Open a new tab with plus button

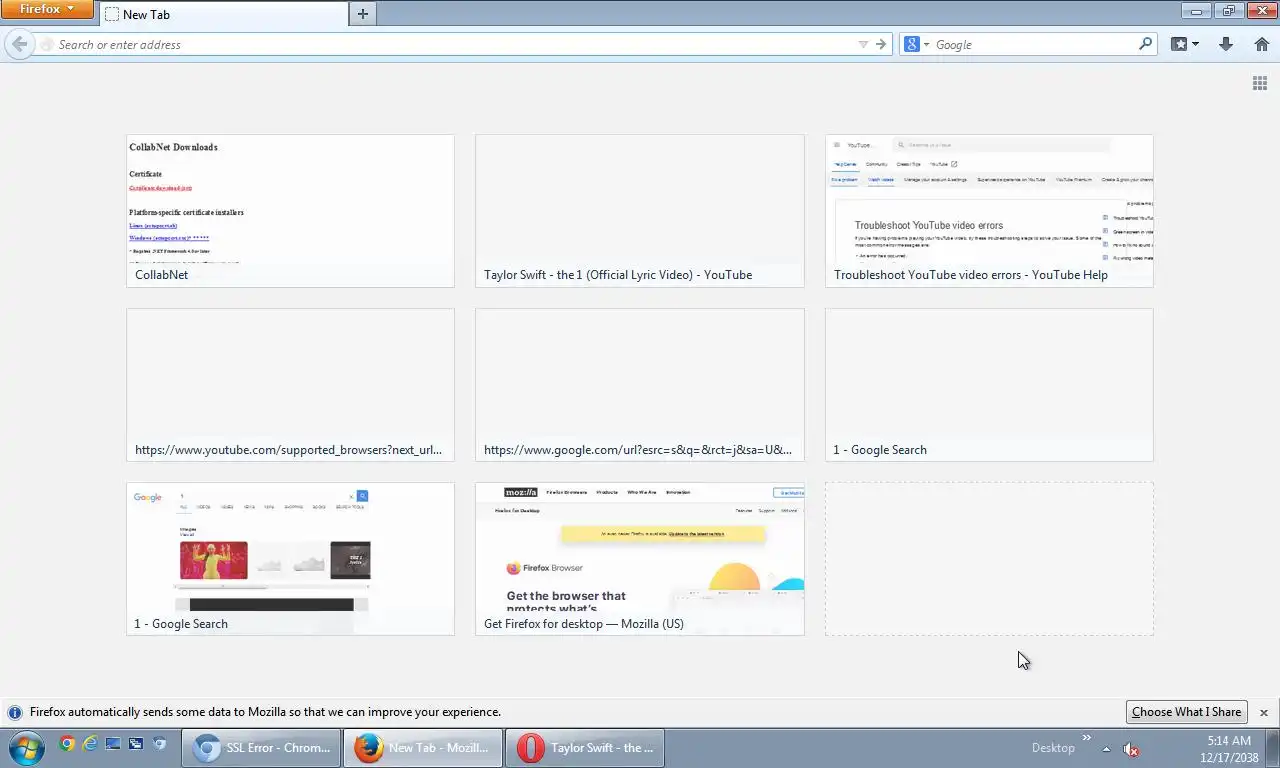(x=363, y=14)
